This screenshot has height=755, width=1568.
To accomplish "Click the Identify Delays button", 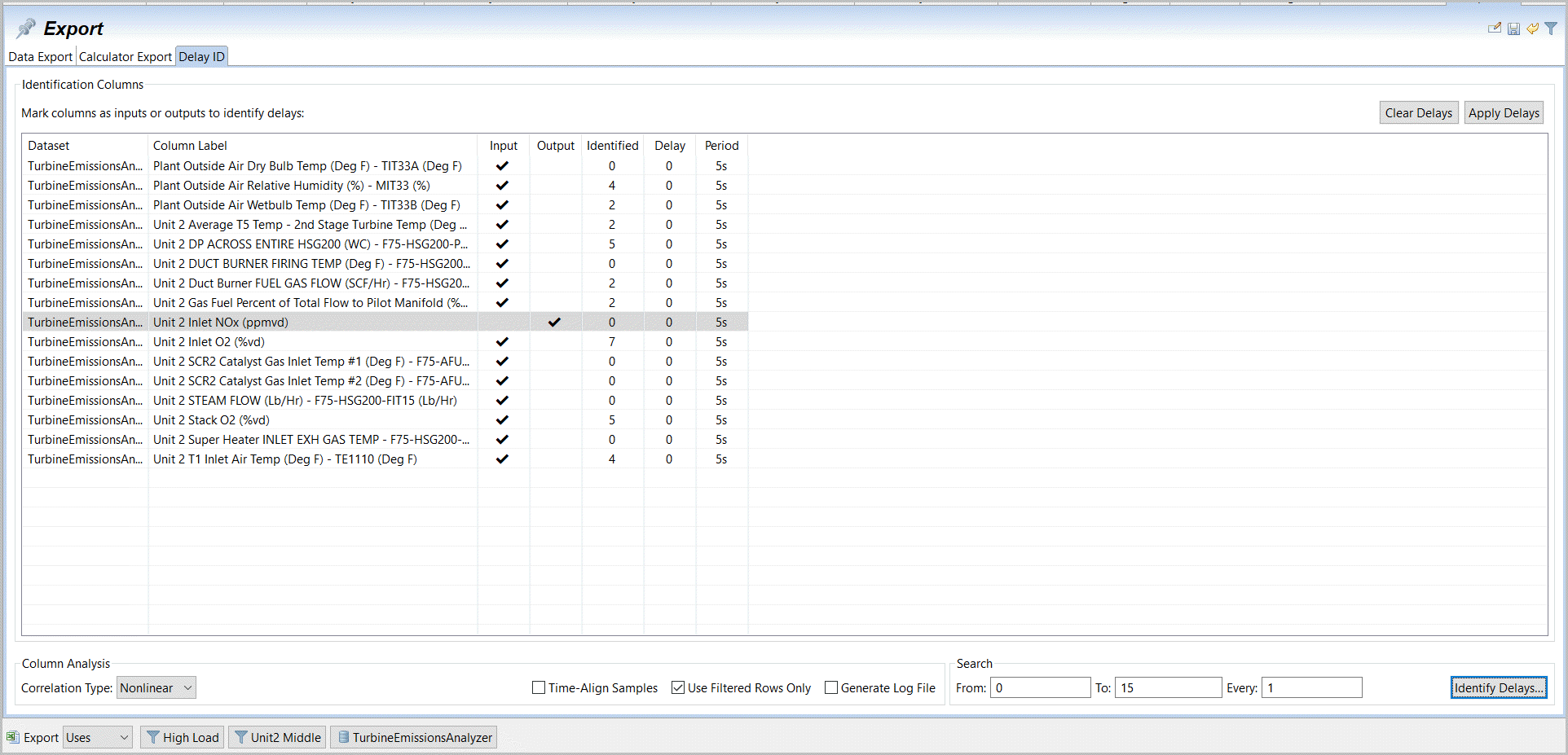I will pos(1498,687).
